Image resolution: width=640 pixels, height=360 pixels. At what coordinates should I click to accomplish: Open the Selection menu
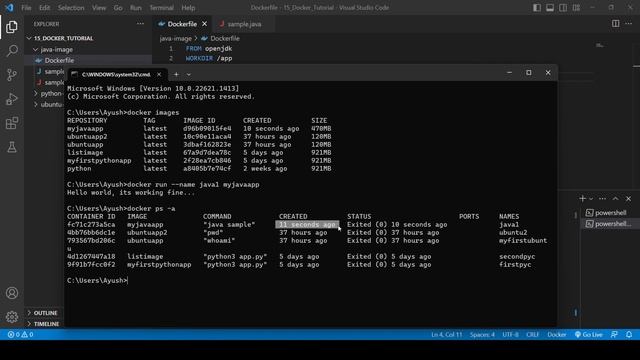[x=71, y=7]
